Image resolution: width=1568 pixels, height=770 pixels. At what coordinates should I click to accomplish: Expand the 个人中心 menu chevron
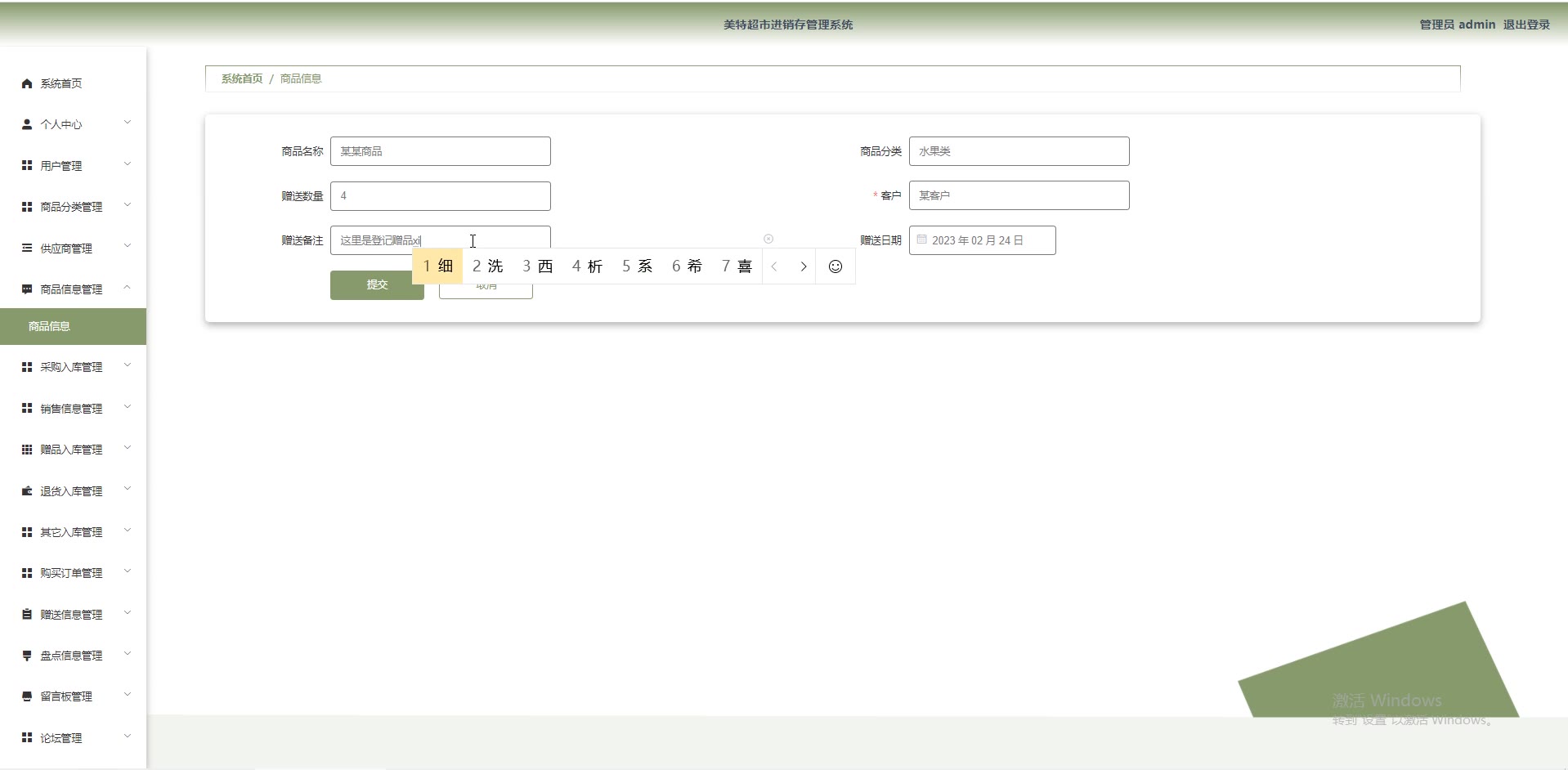[128, 123]
